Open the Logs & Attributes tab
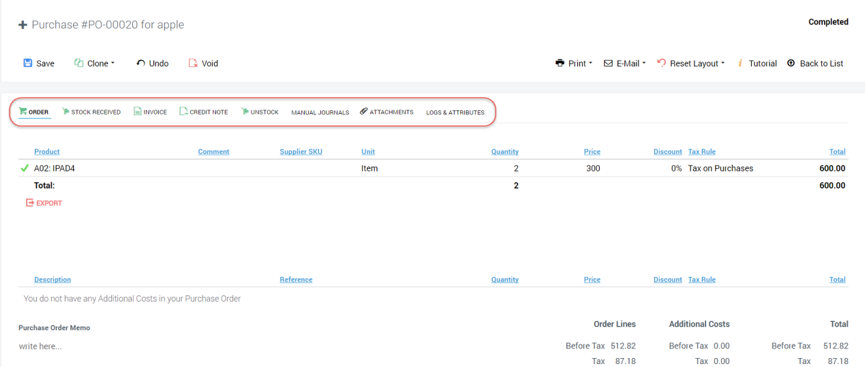This screenshot has width=865, height=367. [x=455, y=113]
